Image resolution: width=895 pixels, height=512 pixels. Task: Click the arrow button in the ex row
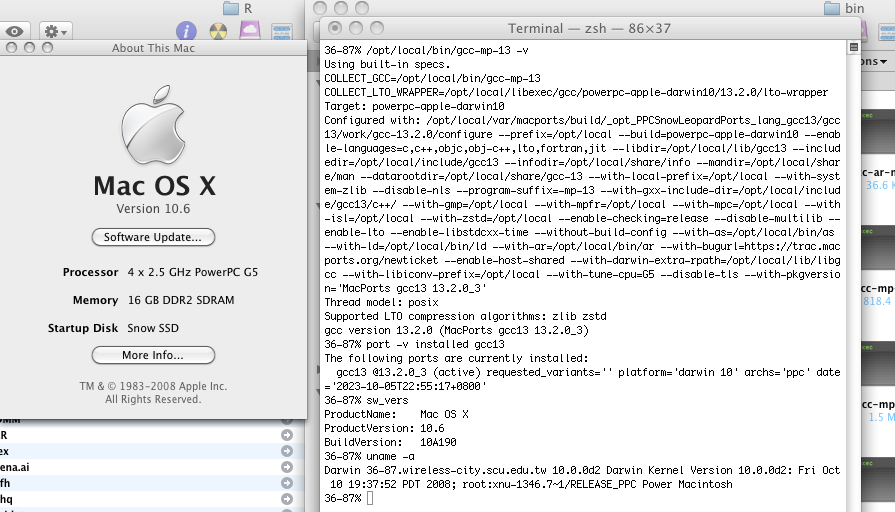[287, 451]
